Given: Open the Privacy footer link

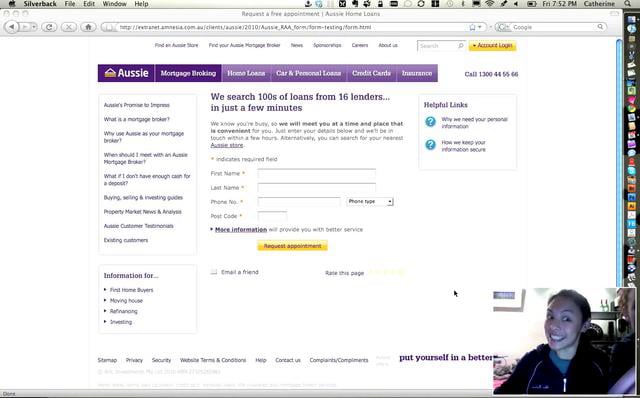Looking at the screenshot, I should point(134,360).
